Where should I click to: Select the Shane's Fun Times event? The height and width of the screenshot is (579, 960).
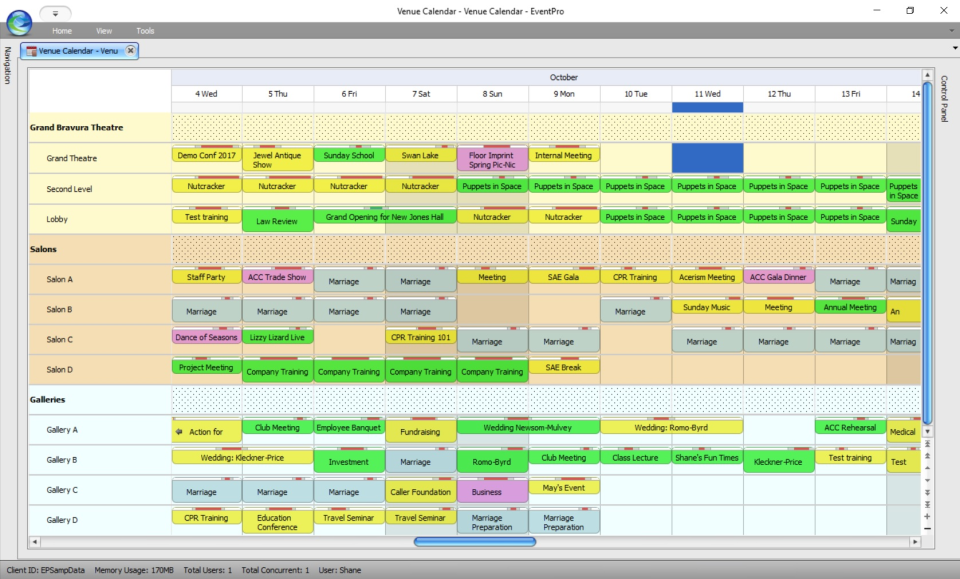[x=707, y=457]
